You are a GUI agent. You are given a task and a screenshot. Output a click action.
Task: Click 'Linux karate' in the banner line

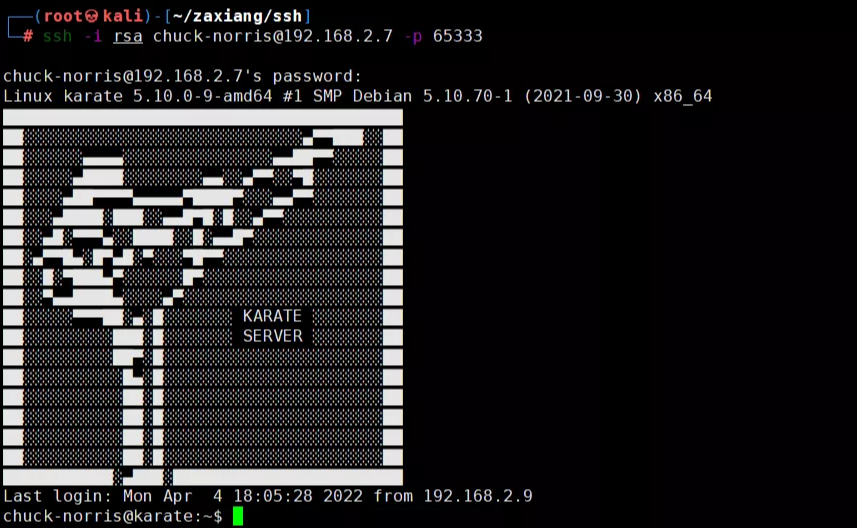62,96
